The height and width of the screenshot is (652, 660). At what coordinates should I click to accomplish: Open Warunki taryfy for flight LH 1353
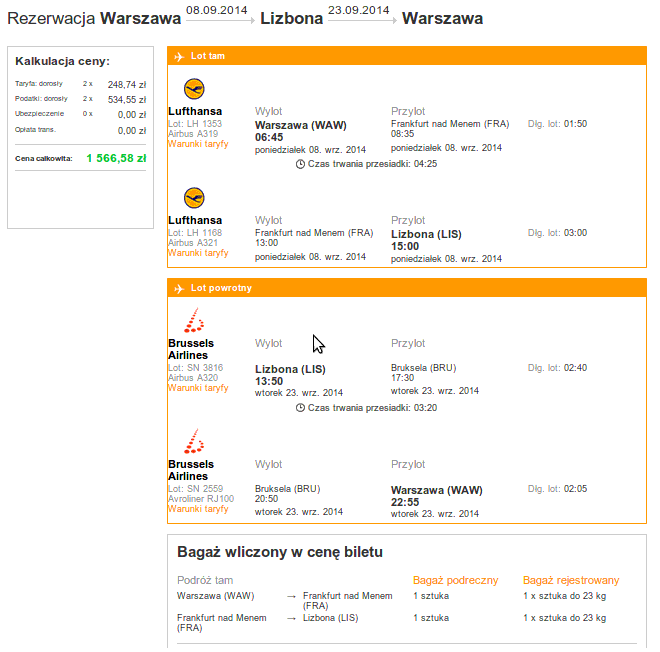[x=198, y=144]
